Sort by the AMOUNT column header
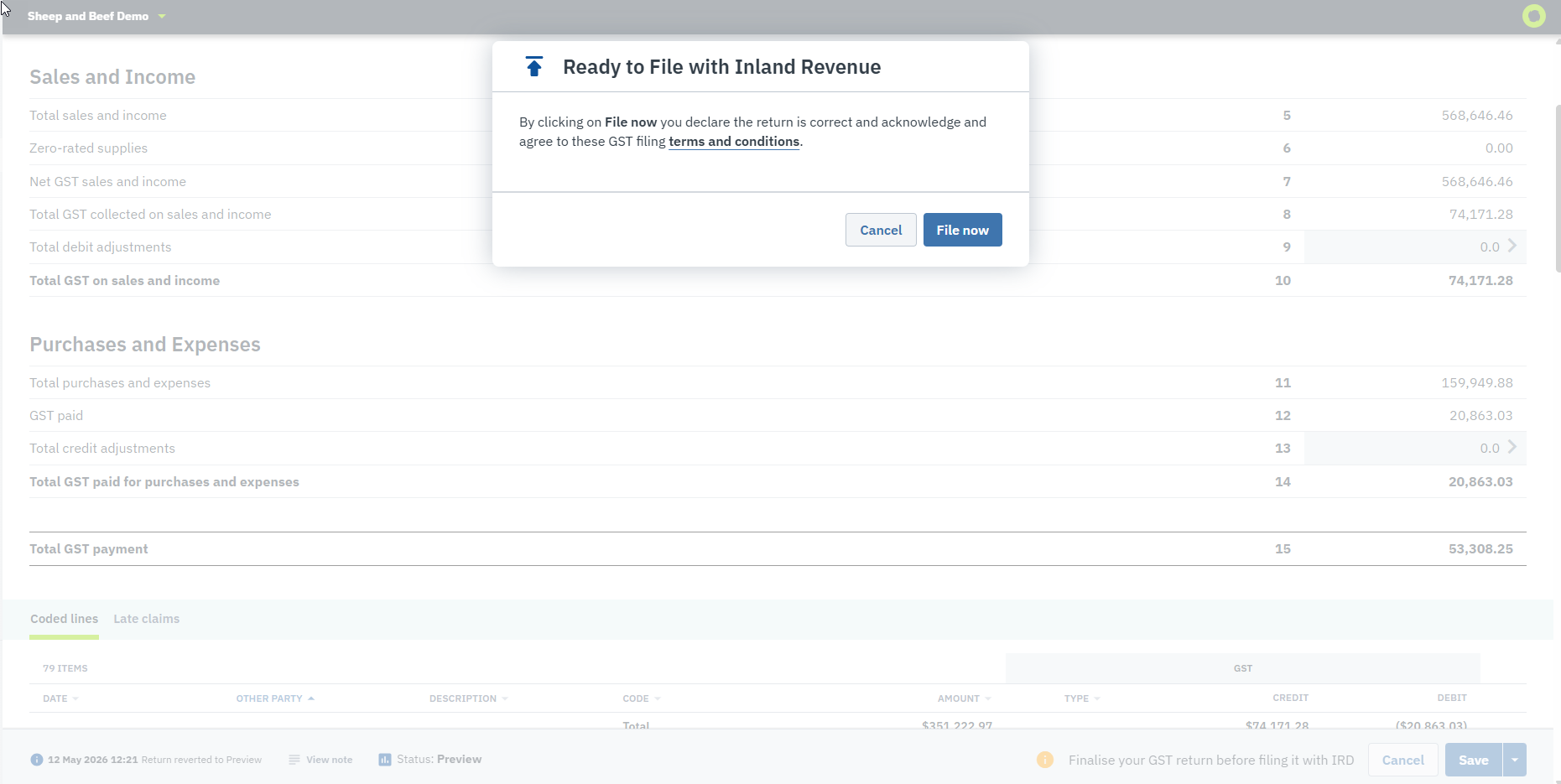This screenshot has width=1561, height=784. coord(965,698)
